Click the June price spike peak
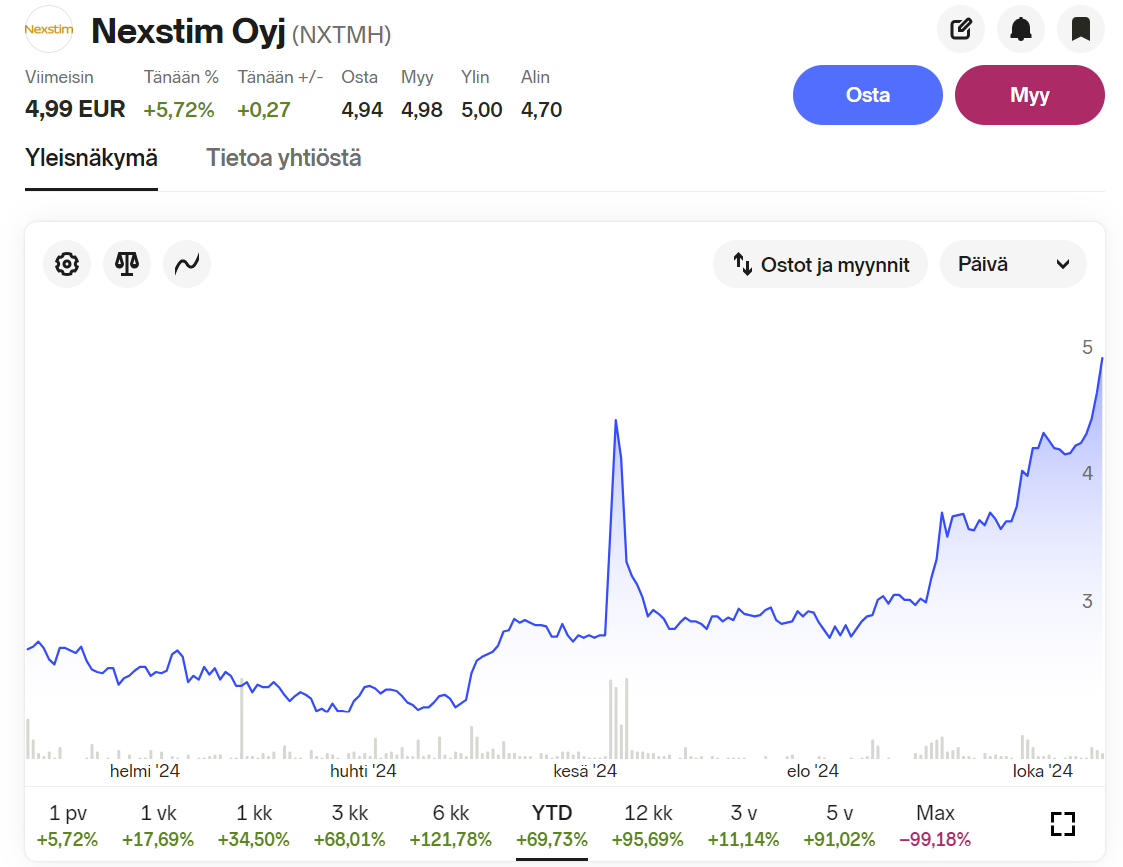 click(x=616, y=422)
